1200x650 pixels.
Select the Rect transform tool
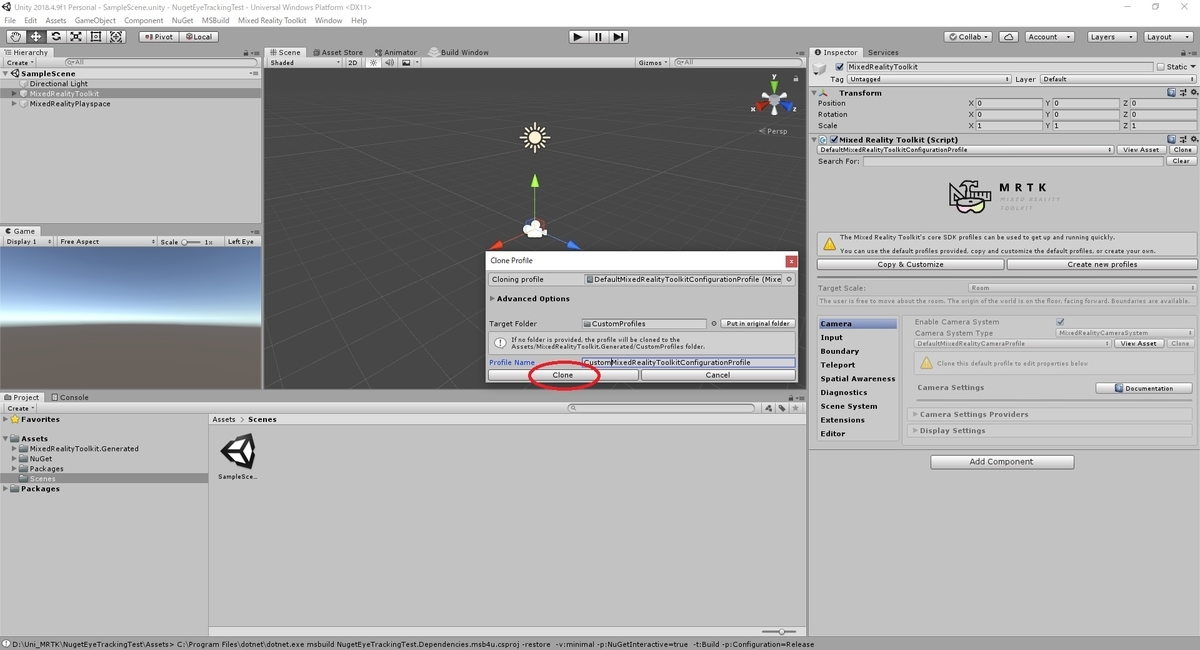point(96,36)
